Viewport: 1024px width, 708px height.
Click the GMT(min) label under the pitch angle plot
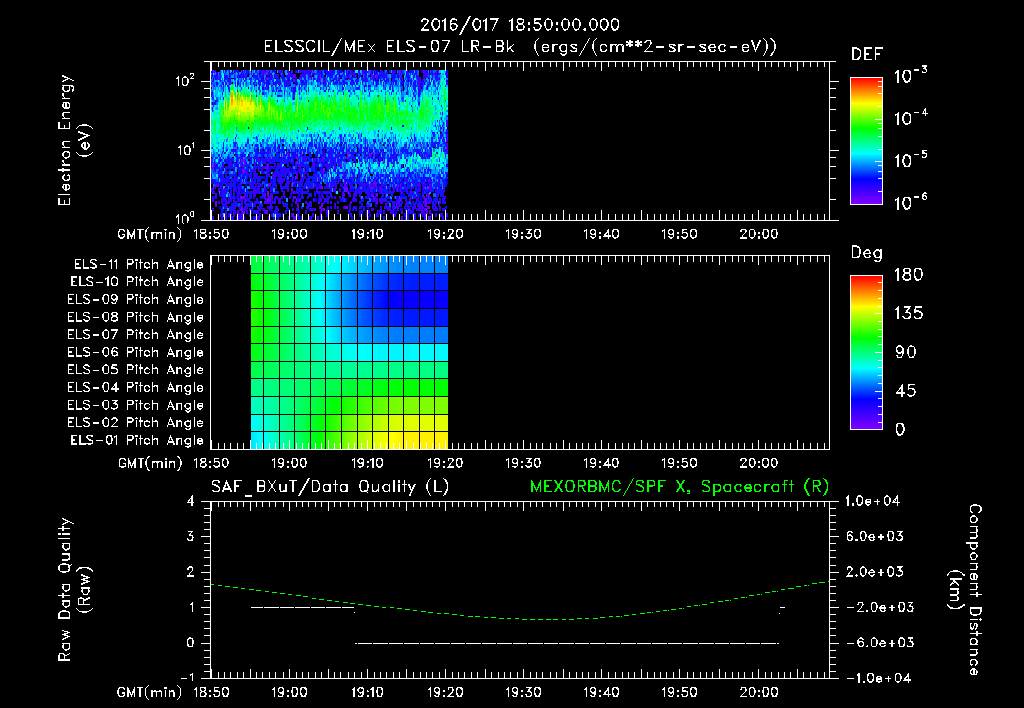(x=150, y=464)
